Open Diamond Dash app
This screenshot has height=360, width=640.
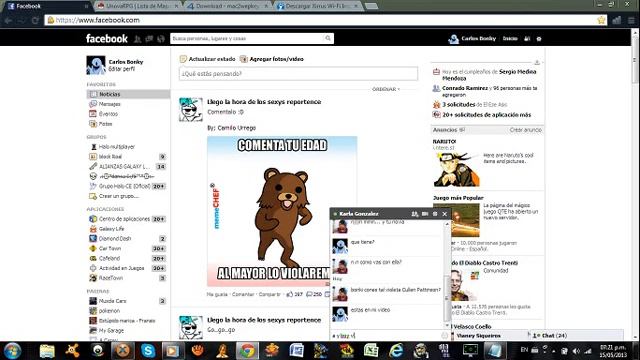click(x=115, y=239)
